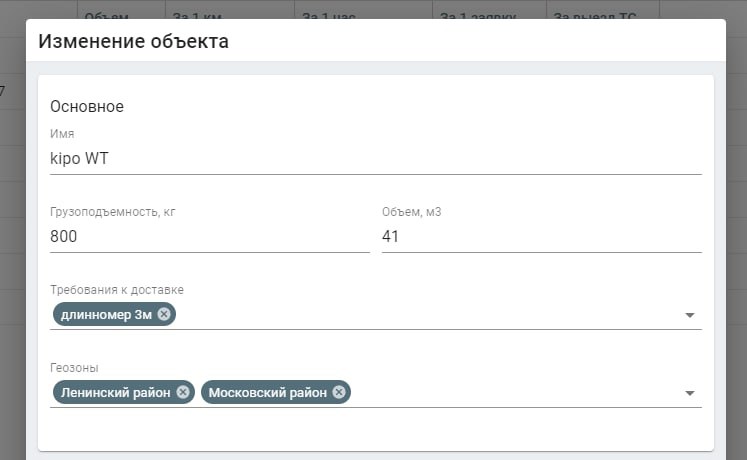Click the За выезд ТС column header

597,16
